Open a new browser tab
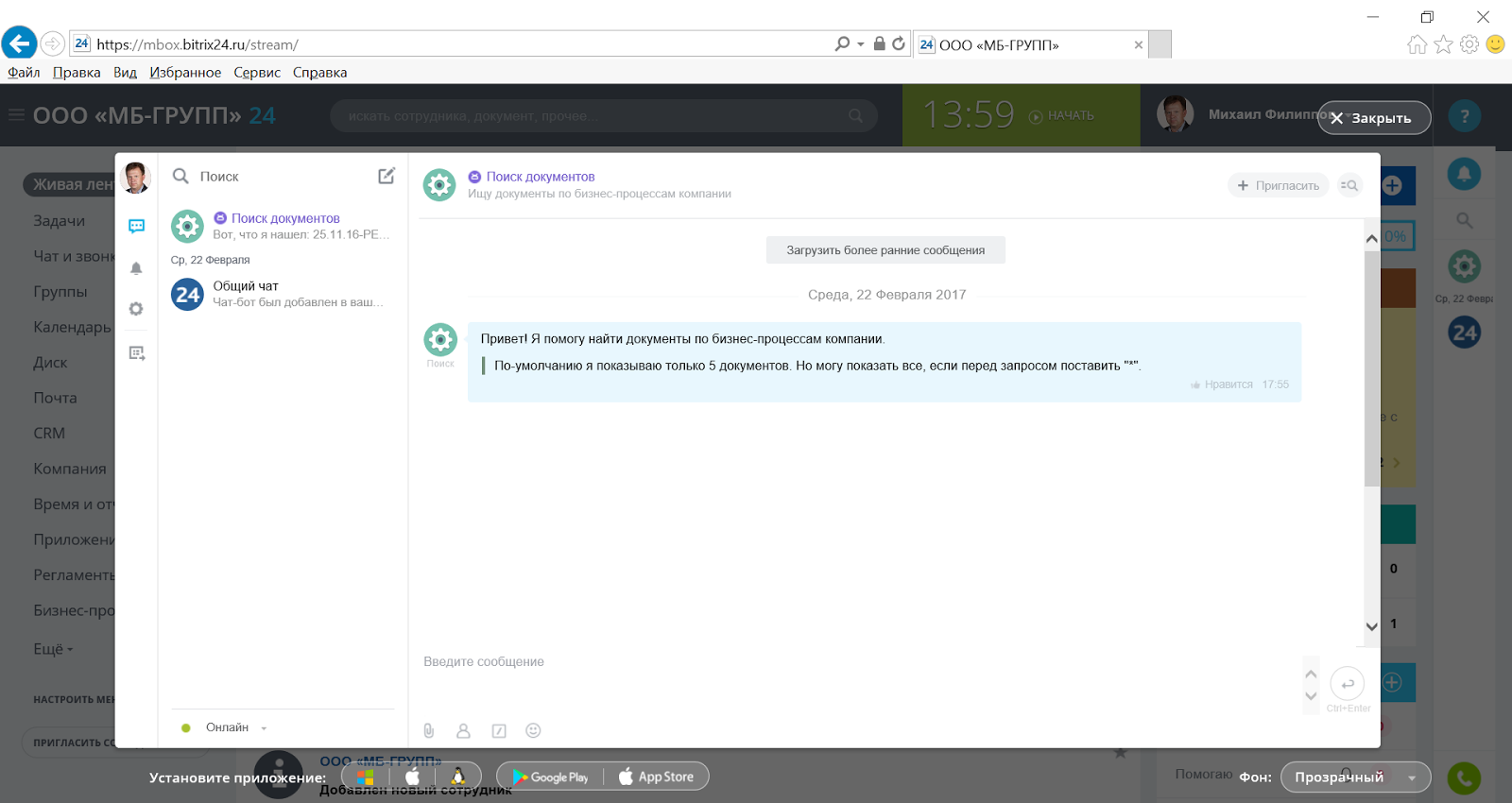 (1160, 44)
